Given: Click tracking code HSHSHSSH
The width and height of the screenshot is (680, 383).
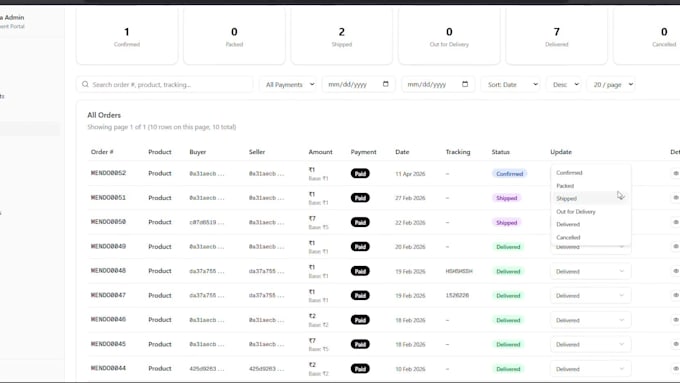Looking at the screenshot, I should tap(459, 271).
